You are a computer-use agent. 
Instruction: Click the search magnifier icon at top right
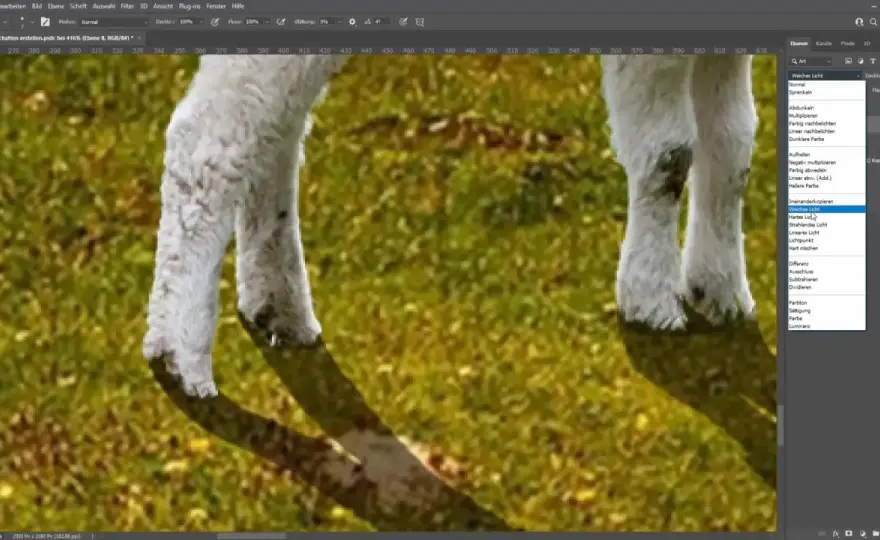(x=874, y=22)
